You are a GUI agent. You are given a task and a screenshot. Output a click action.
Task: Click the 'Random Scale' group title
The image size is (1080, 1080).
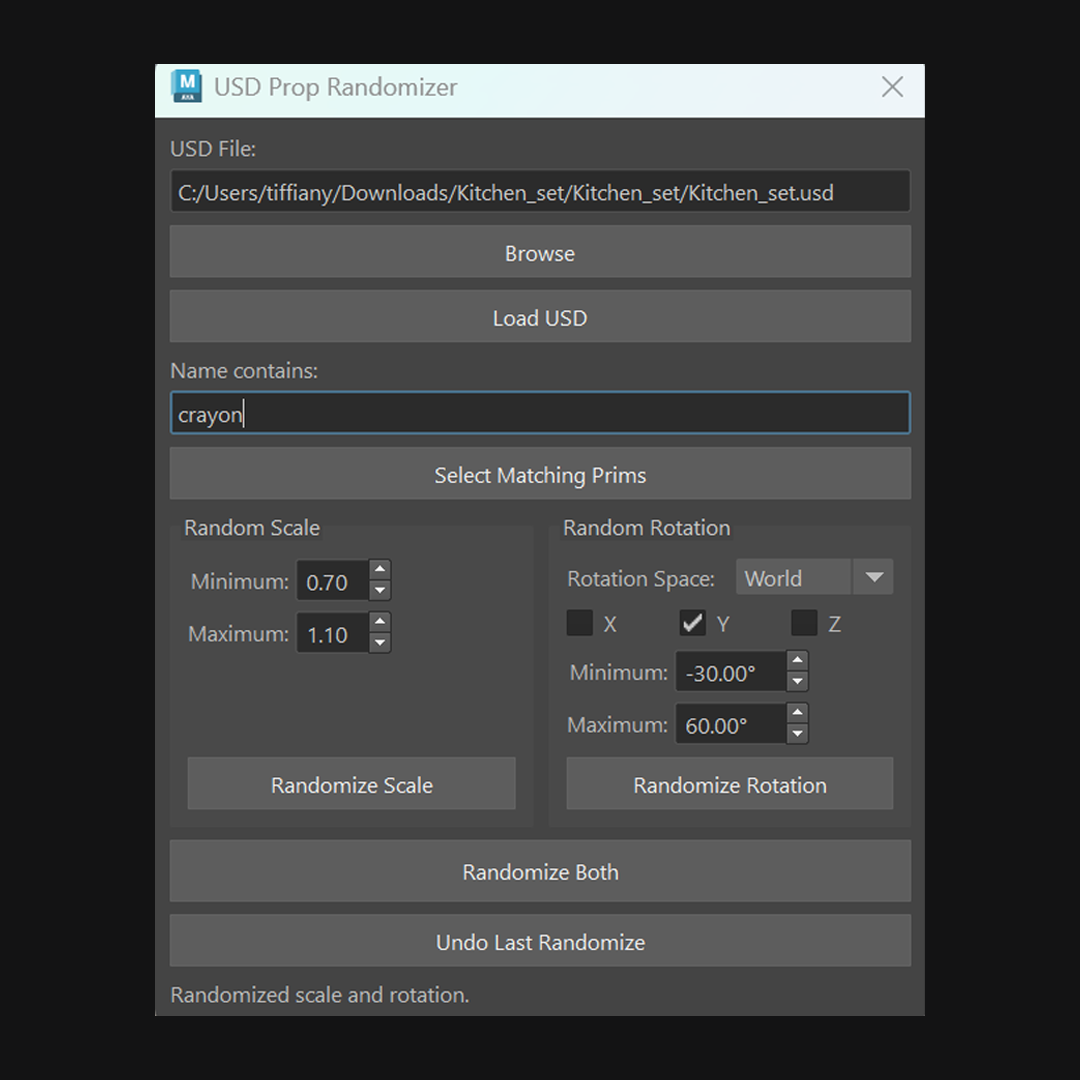tap(252, 528)
